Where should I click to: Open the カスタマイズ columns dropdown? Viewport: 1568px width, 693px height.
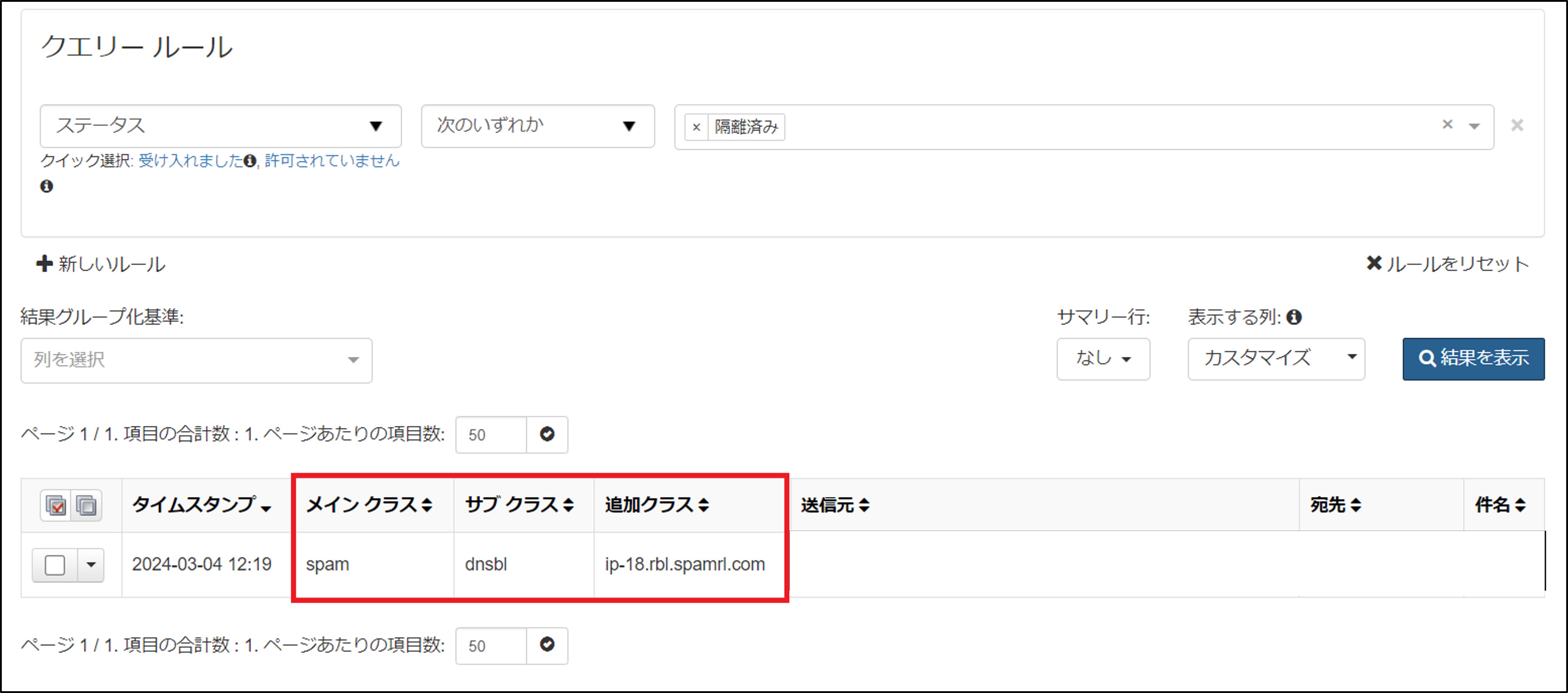(x=1276, y=359)
